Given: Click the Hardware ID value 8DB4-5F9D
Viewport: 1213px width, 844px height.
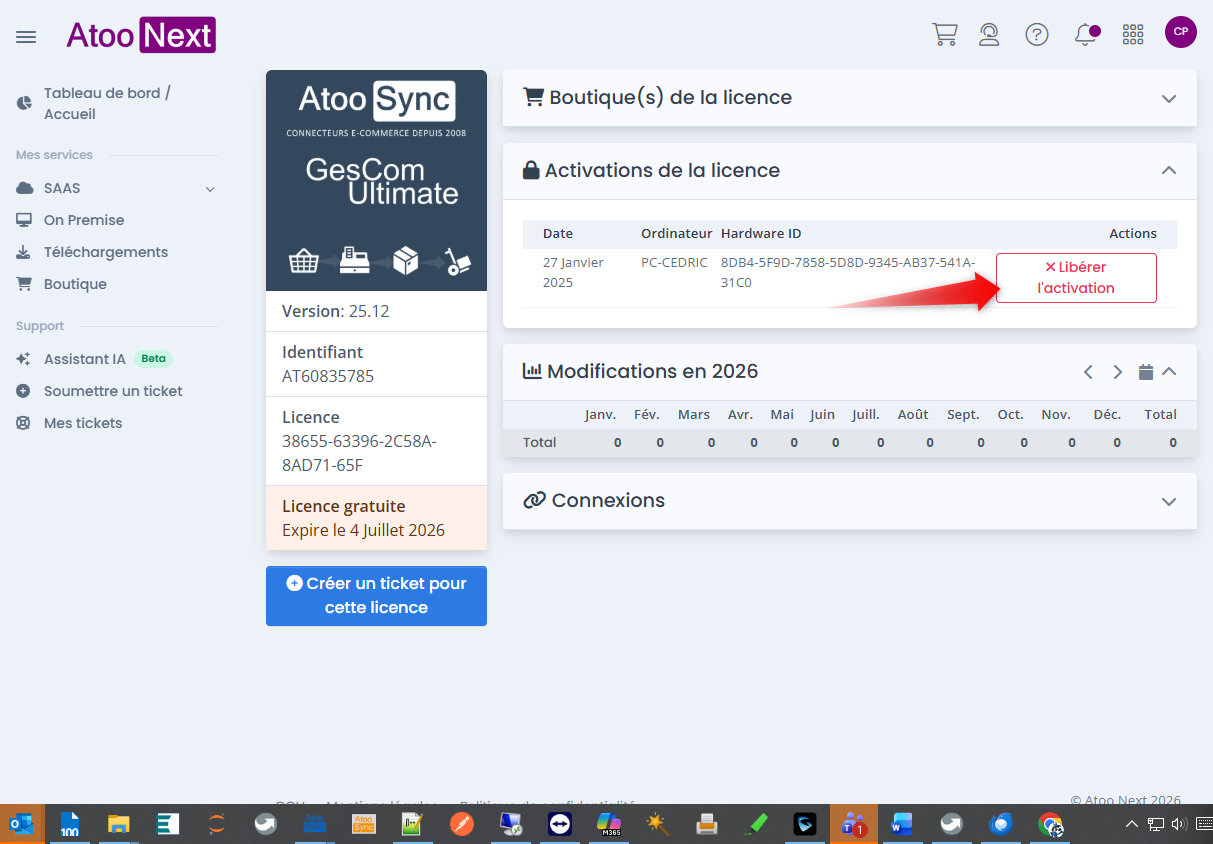Looking at the screenshot, I should 848,272.
